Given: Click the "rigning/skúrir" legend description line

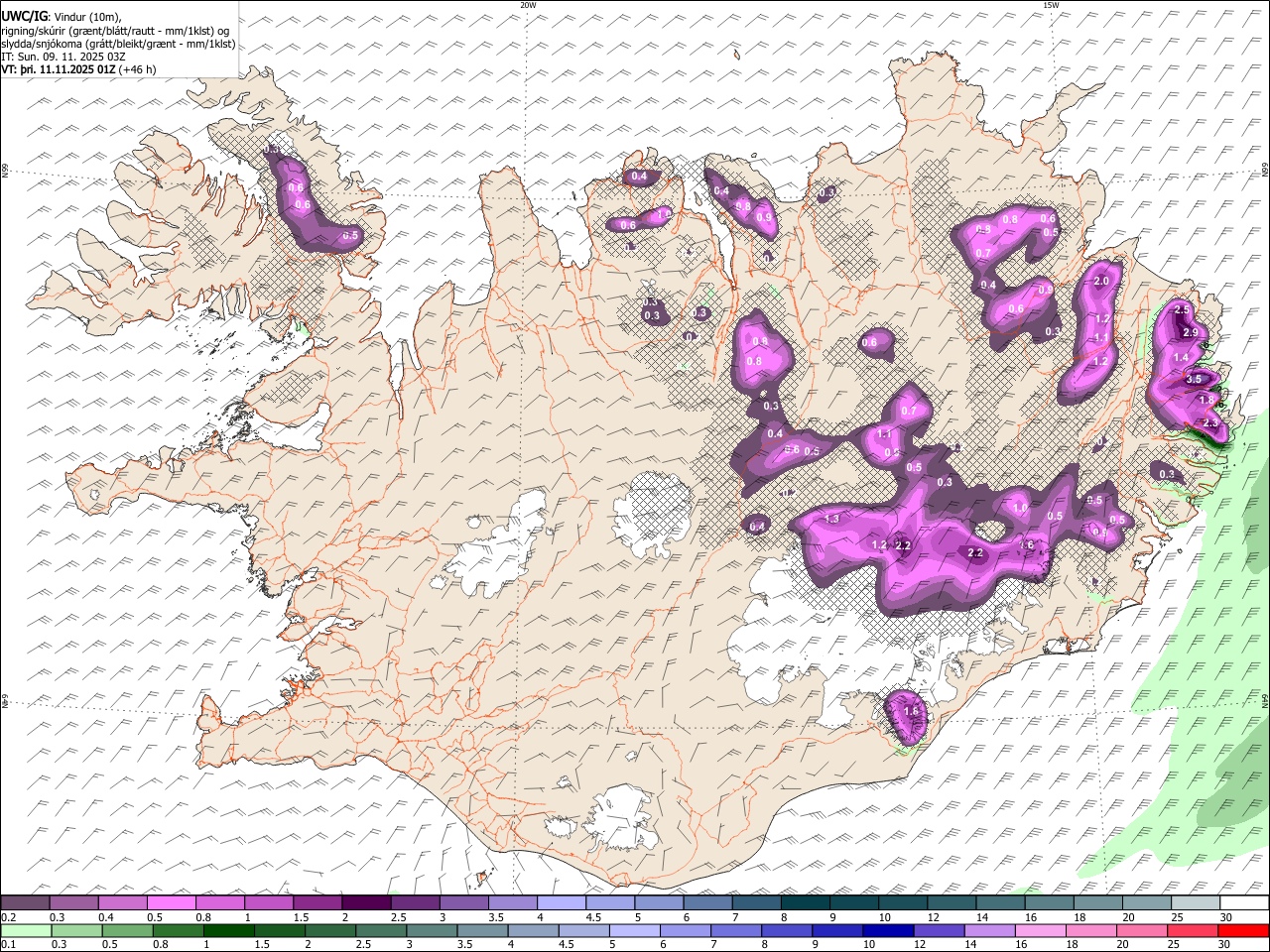Looking at the screenshot, I should click(x=115, y=30).
